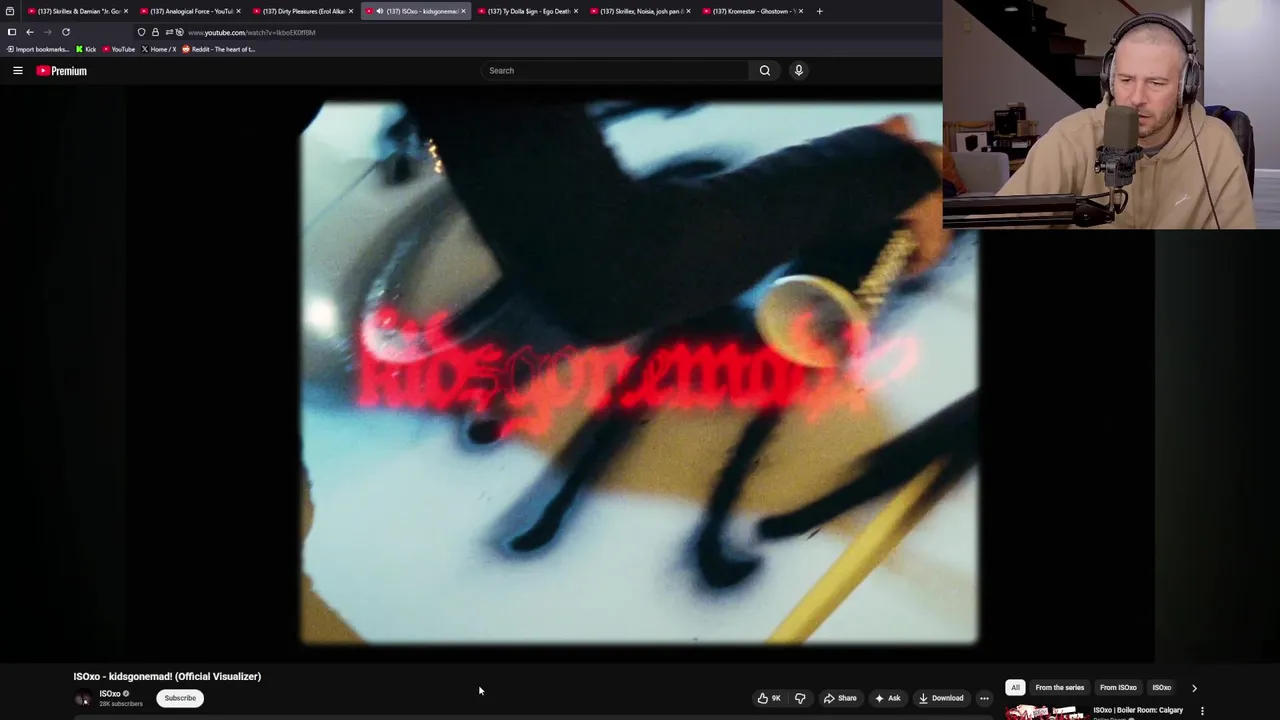The height and width of the screenshot is (720, 1280).
Task: Open Import bookmarks bookmark
Action: 38,49
